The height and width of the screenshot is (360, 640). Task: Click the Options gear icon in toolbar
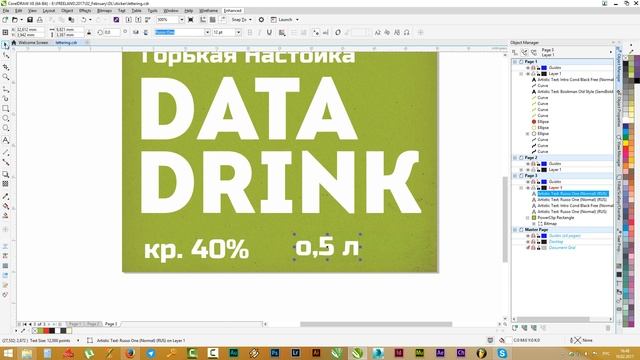coord(261,20)
